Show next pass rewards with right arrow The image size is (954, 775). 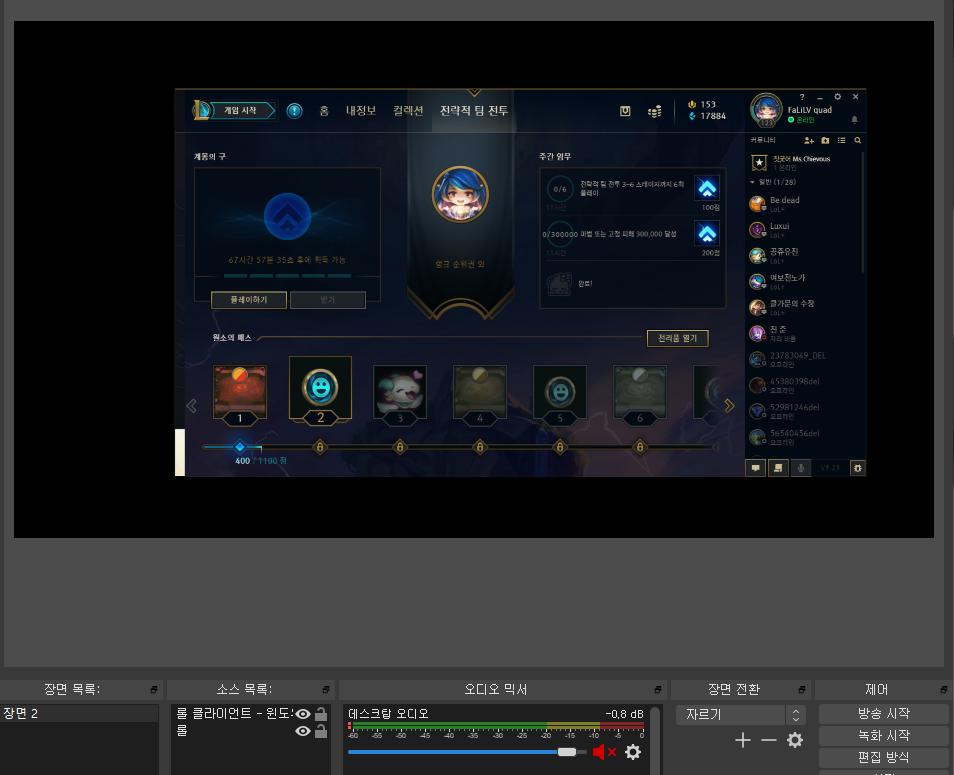[x=729, y=405]
